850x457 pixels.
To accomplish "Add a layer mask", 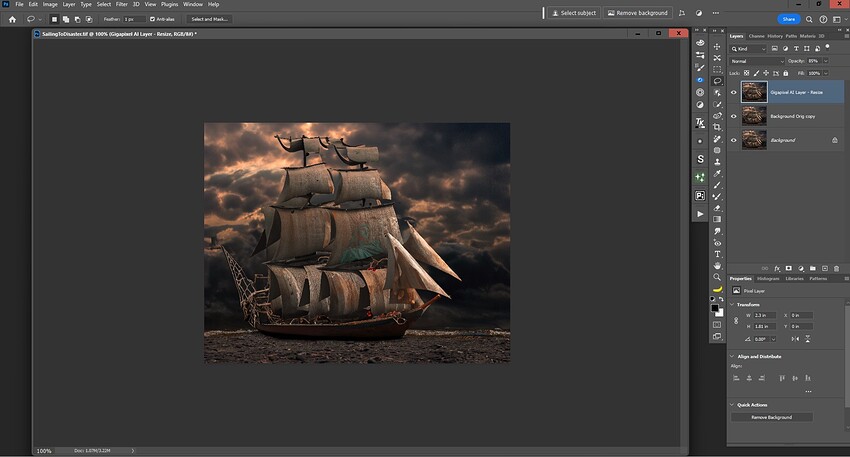I will click(789, 268).
